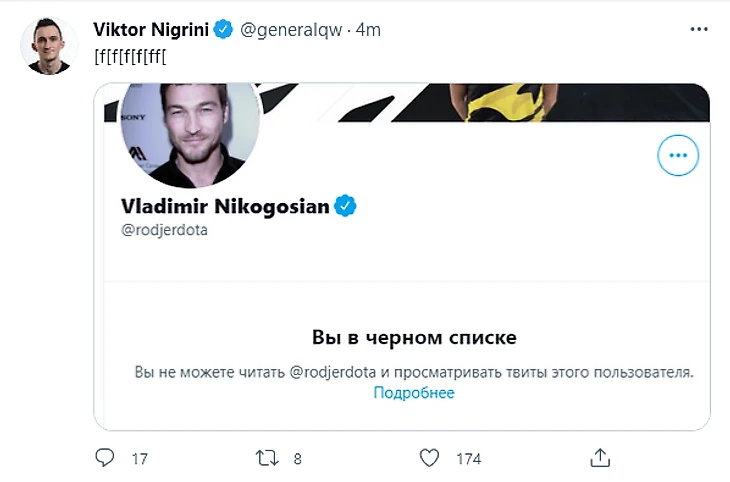
Task: Click the share tweet icon
Action: (600, 458)
